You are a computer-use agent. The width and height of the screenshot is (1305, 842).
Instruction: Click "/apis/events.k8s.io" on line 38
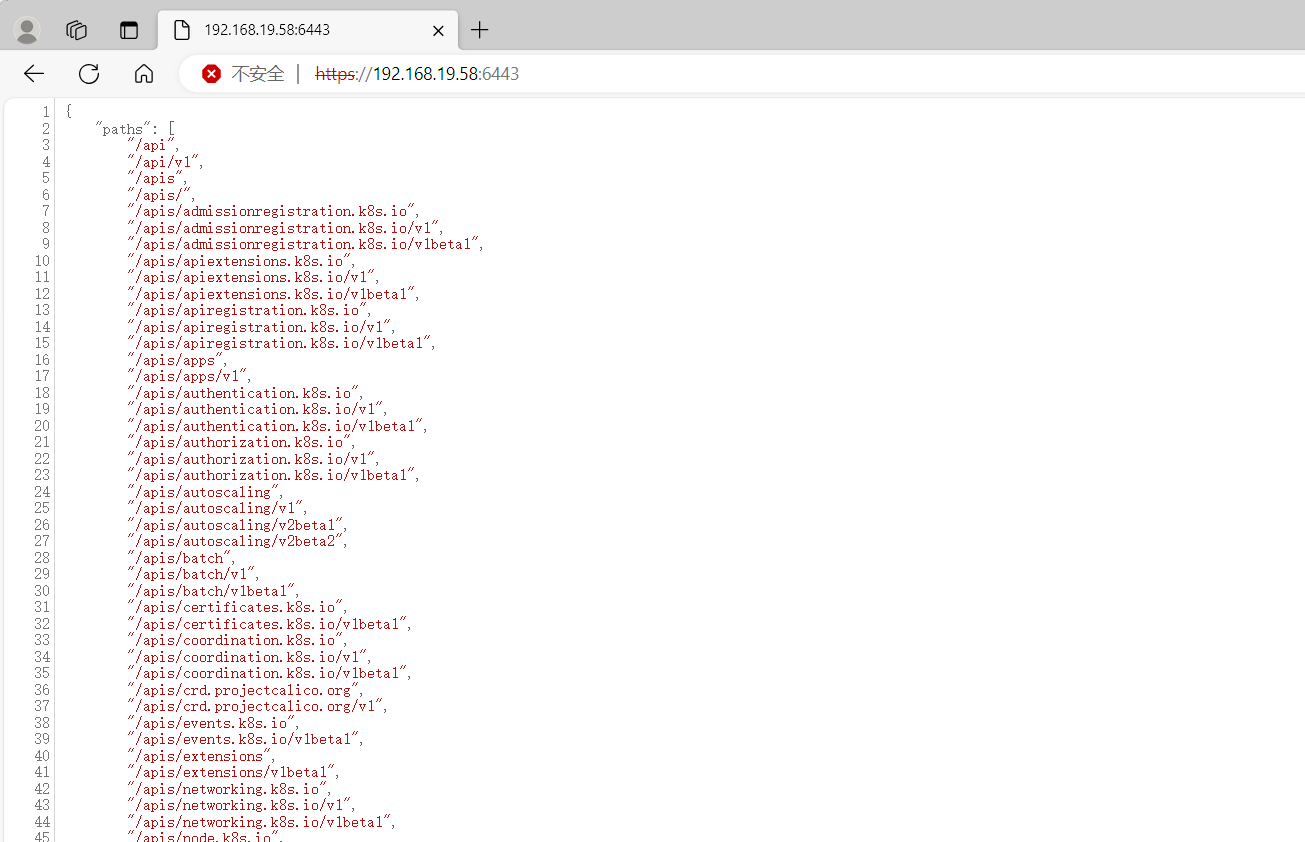tap(211, 723)
